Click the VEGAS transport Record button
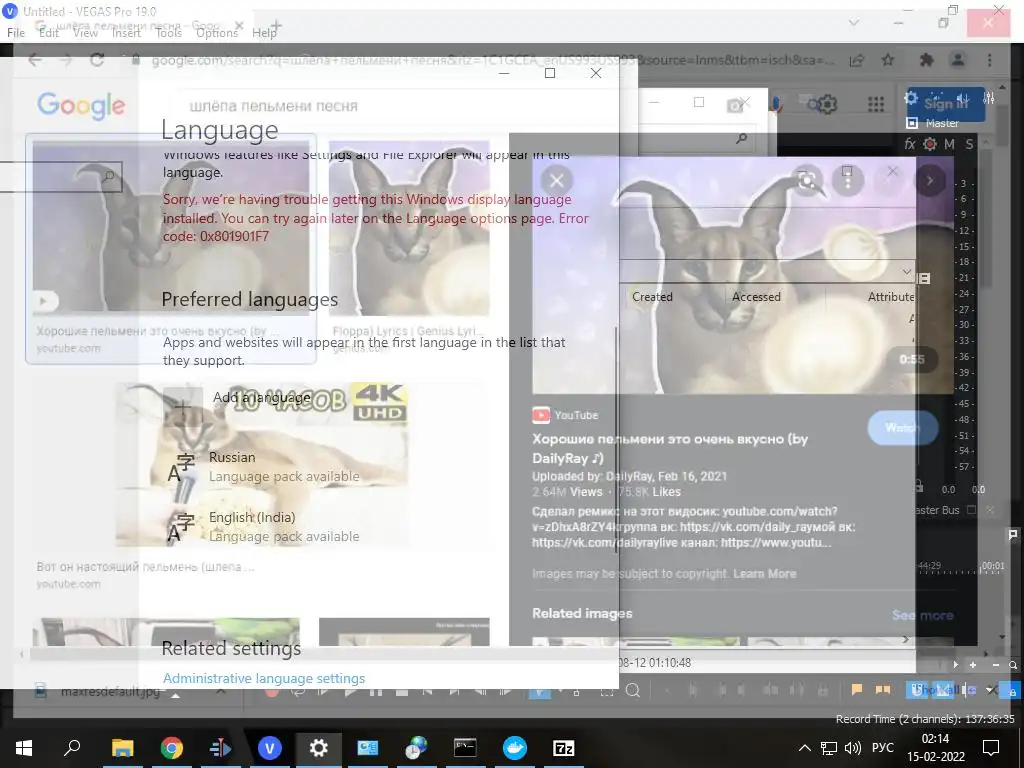Screen dimensions: 1024x768 pyautogui.click(x=272, y=690)
